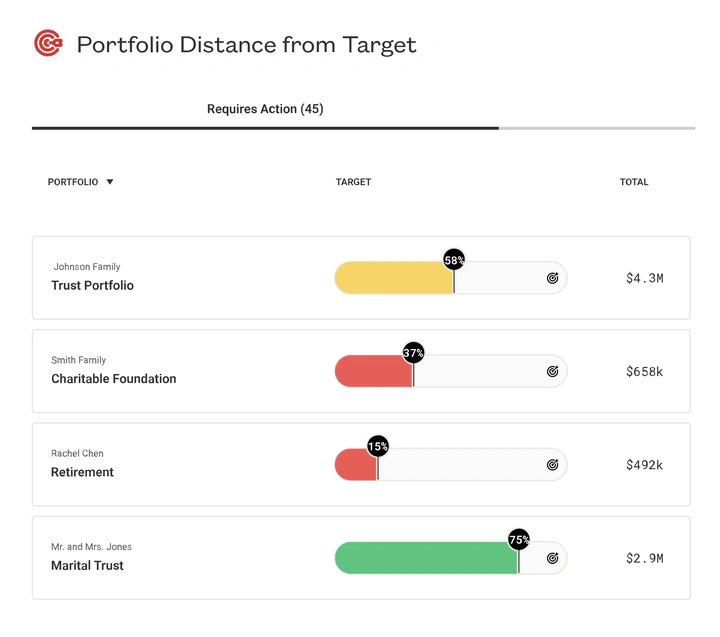This screenshot has width=720, height=637.
Task: Click the yellow Johnson Family progress bar
Action: pyautogui.click(x=394, y=278)
